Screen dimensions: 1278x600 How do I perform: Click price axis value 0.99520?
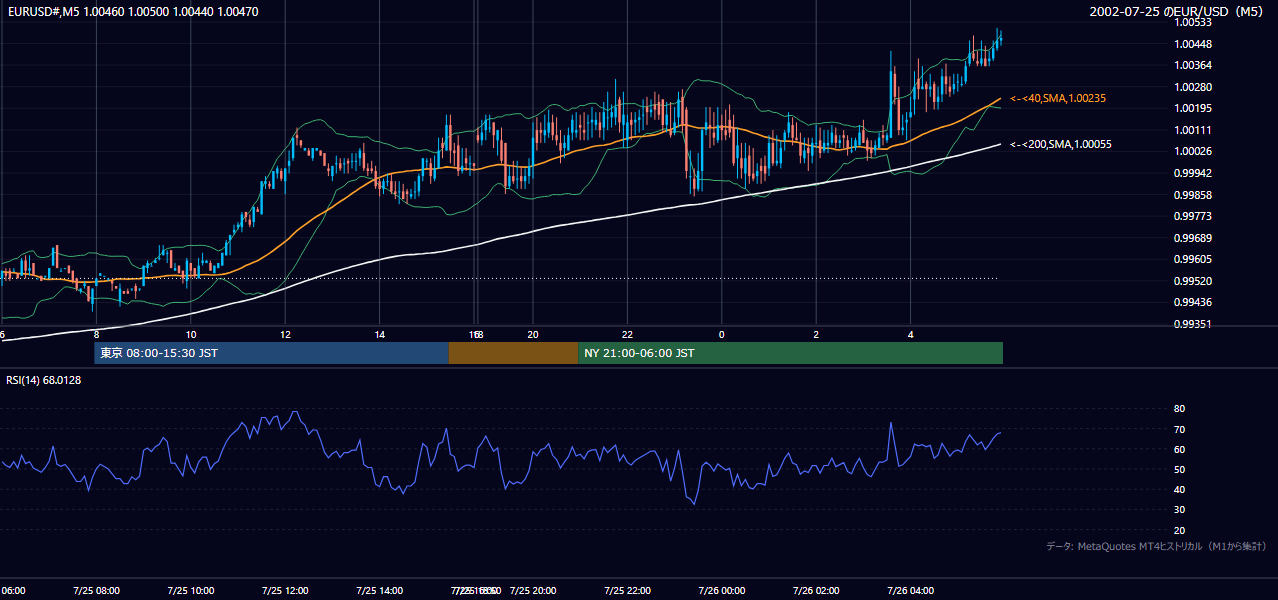tap(1194, 281)
